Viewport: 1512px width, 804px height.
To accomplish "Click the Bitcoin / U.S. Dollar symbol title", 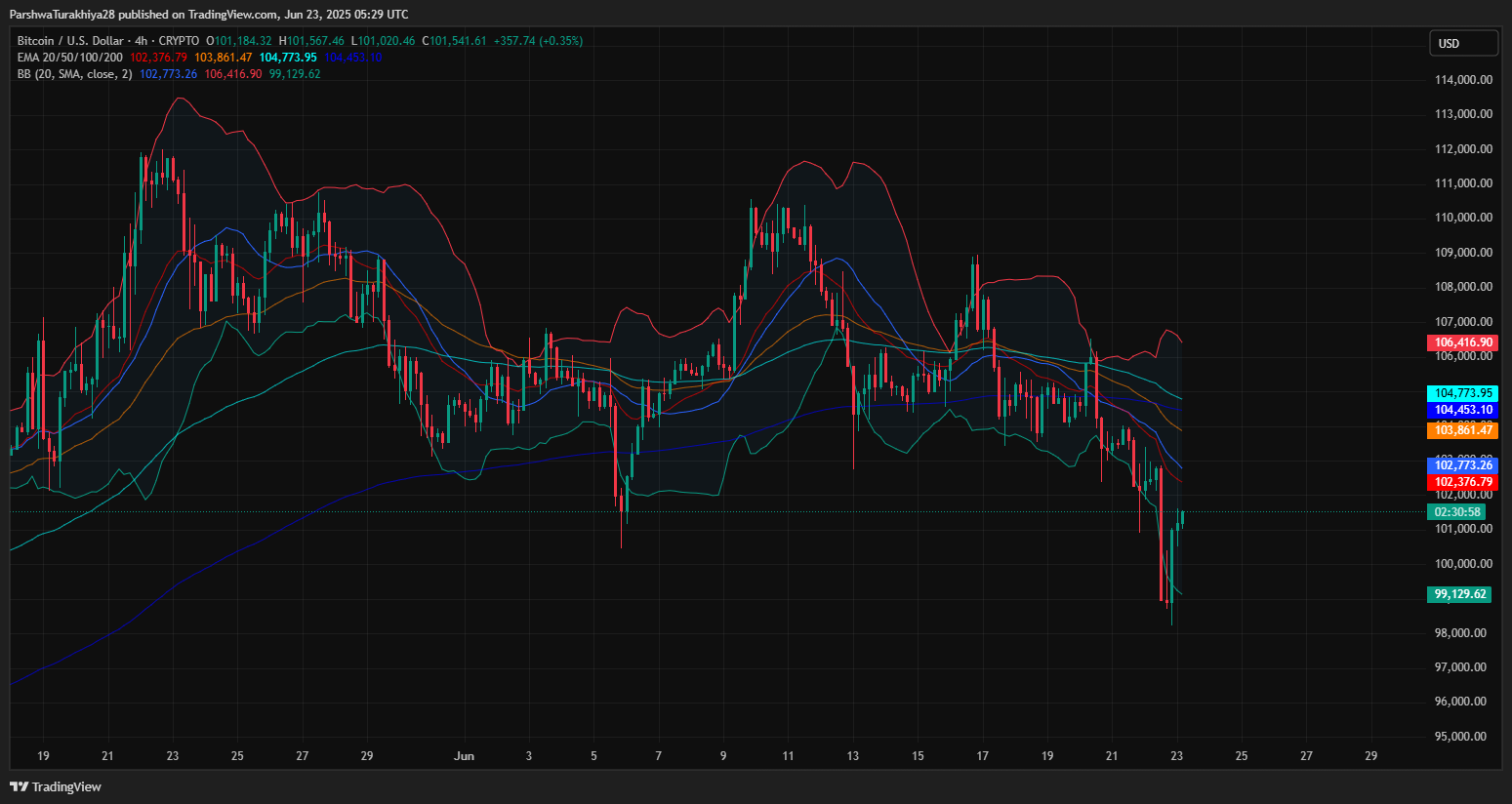I will click(x=70, y=41).
